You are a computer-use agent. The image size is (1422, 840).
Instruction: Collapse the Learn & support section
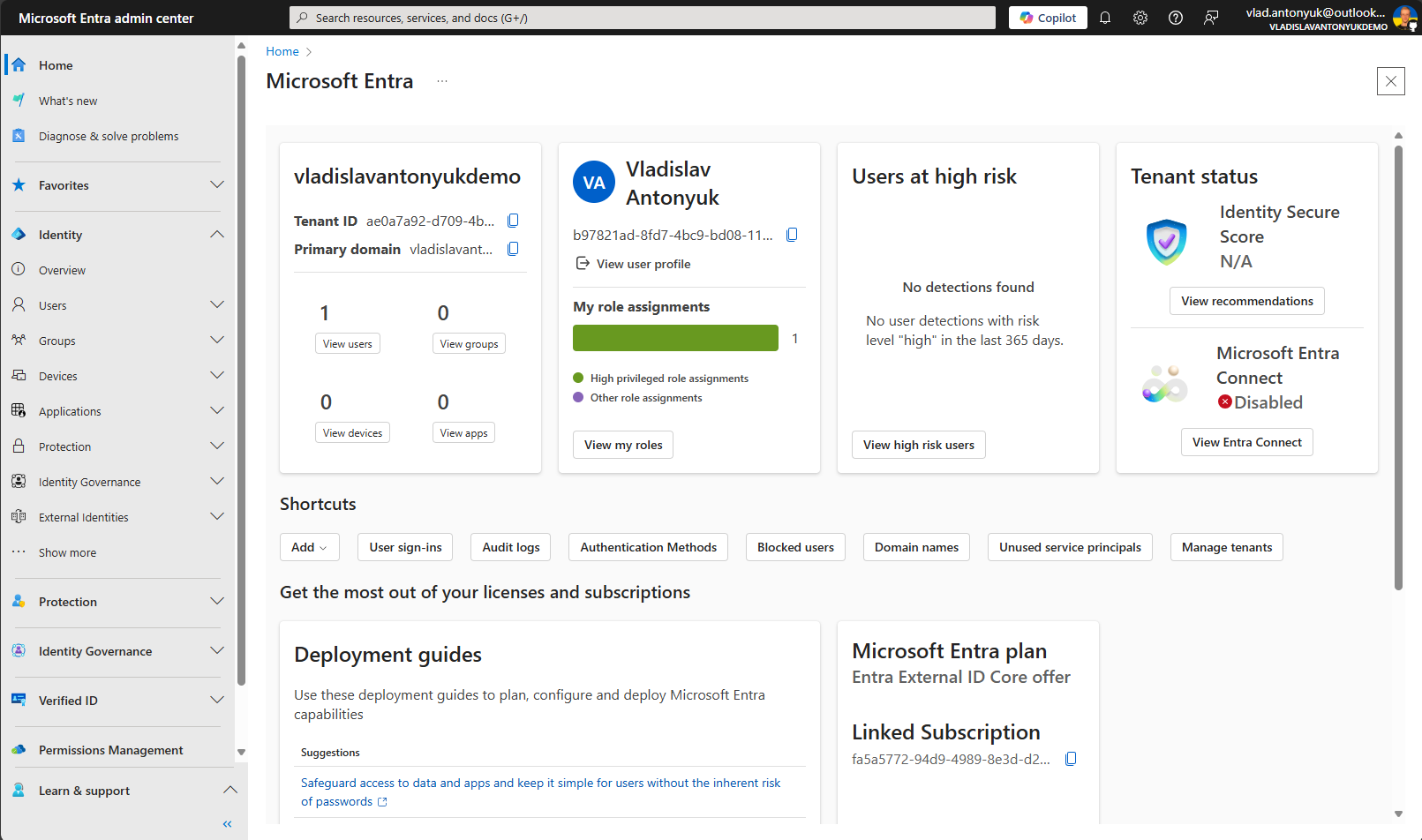230,791
